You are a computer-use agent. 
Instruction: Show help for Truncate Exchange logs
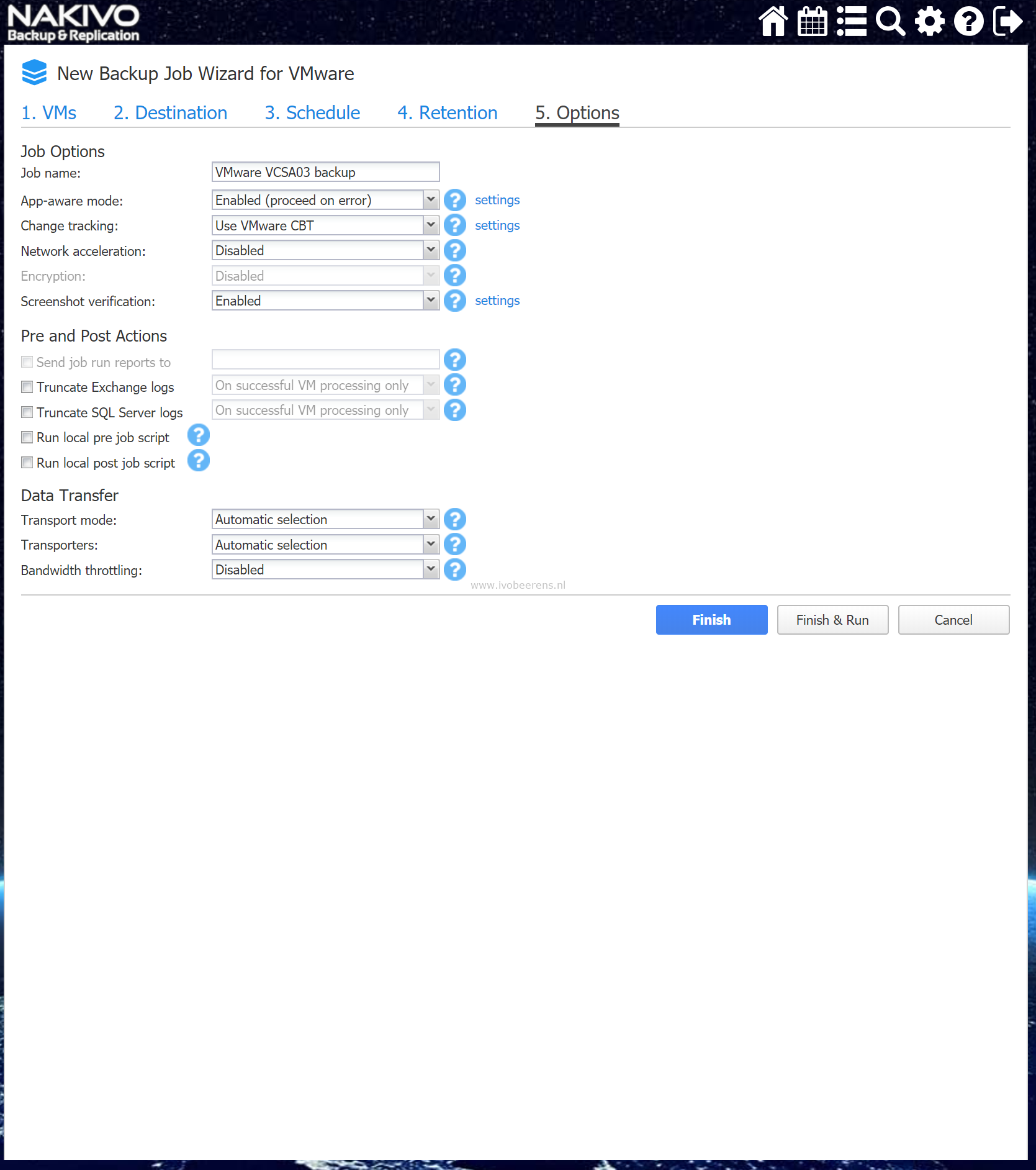pos(455,385)
